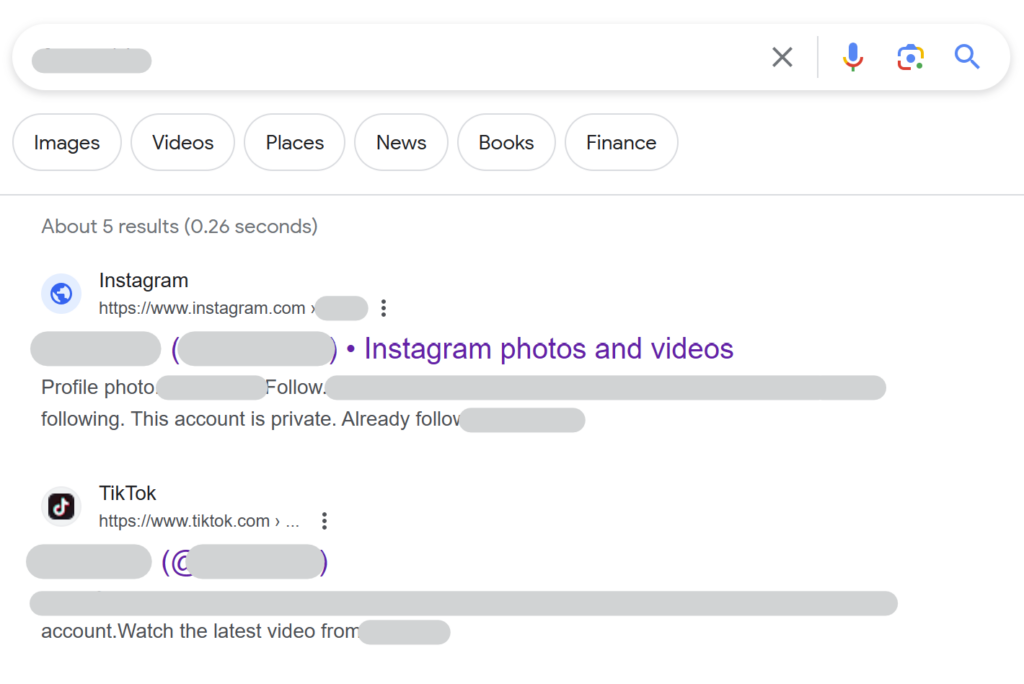
Task: Open Google Lens image search
Action: click(910, 57)
